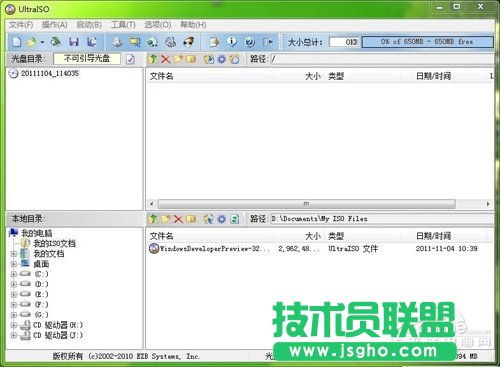Click the 不可引导光盘 boot type button
The width and height of the screenshot is (500, 367).
(x=87, y=59)
